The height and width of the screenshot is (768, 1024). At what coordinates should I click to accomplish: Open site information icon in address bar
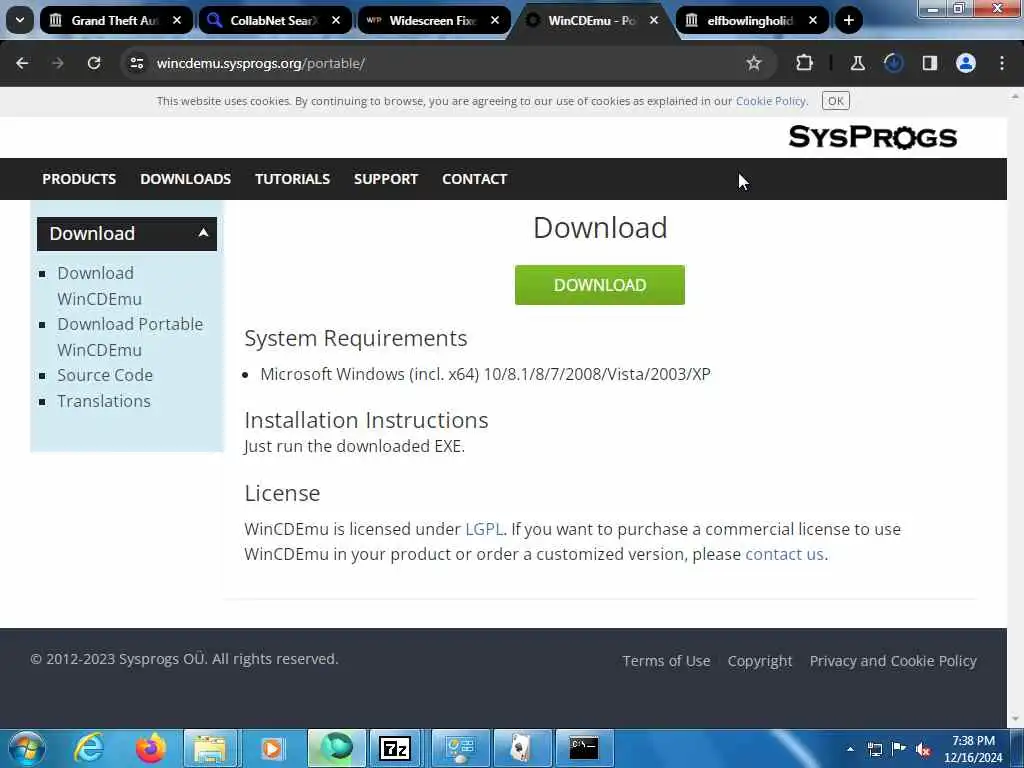pos(136,63)
